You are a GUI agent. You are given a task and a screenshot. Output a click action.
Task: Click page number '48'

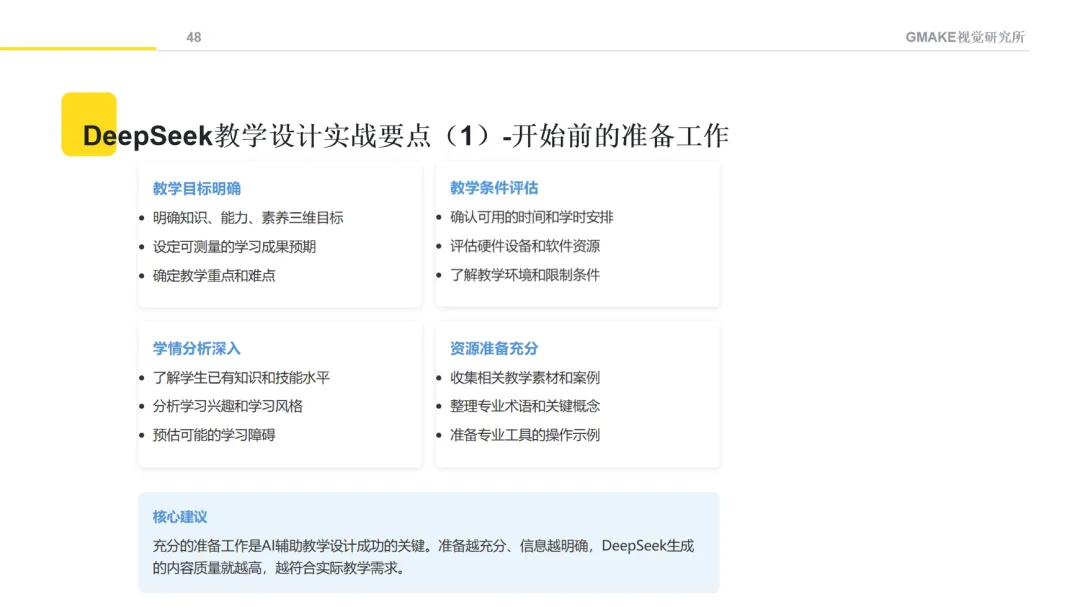194,37
